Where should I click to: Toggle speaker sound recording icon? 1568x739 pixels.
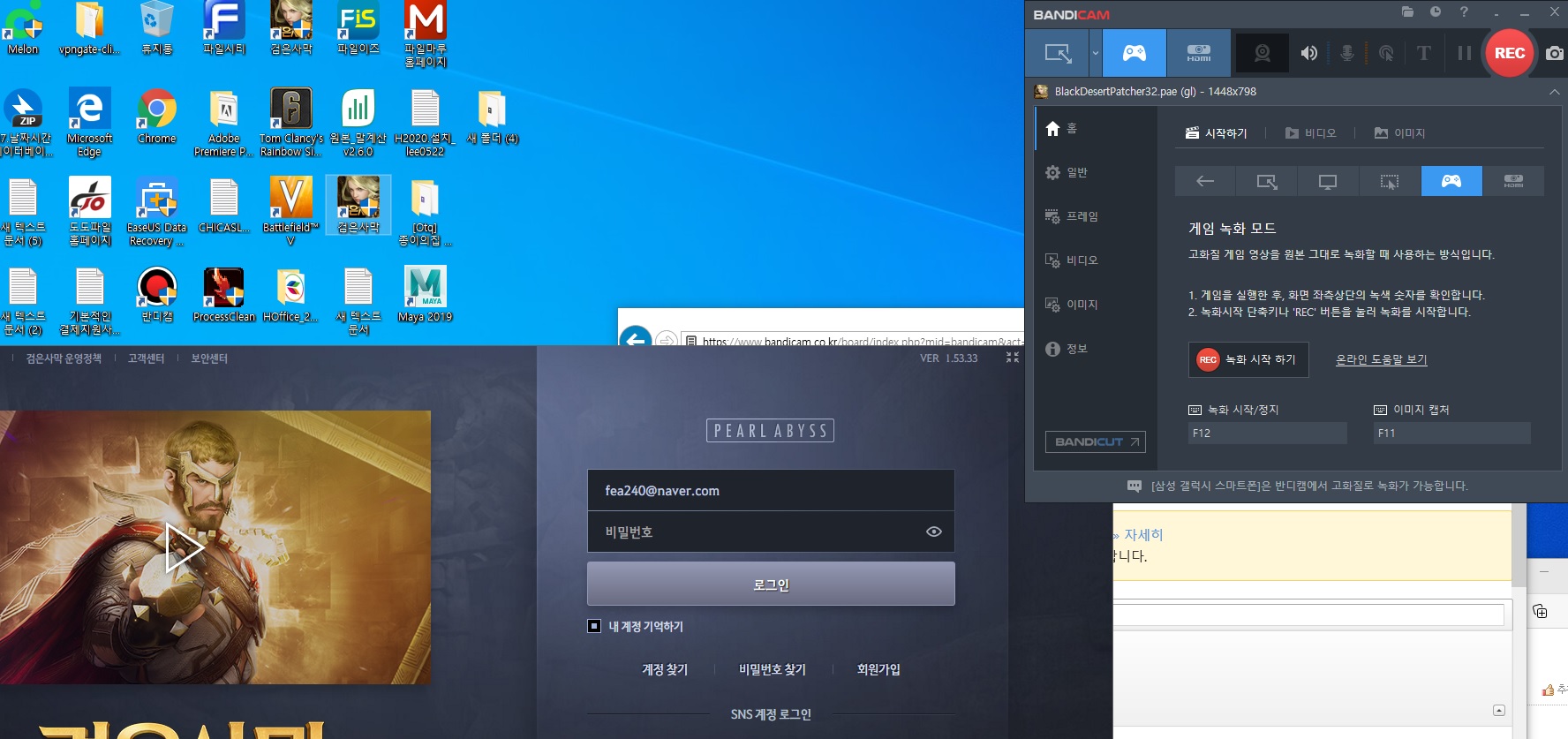click(1309, 53)
